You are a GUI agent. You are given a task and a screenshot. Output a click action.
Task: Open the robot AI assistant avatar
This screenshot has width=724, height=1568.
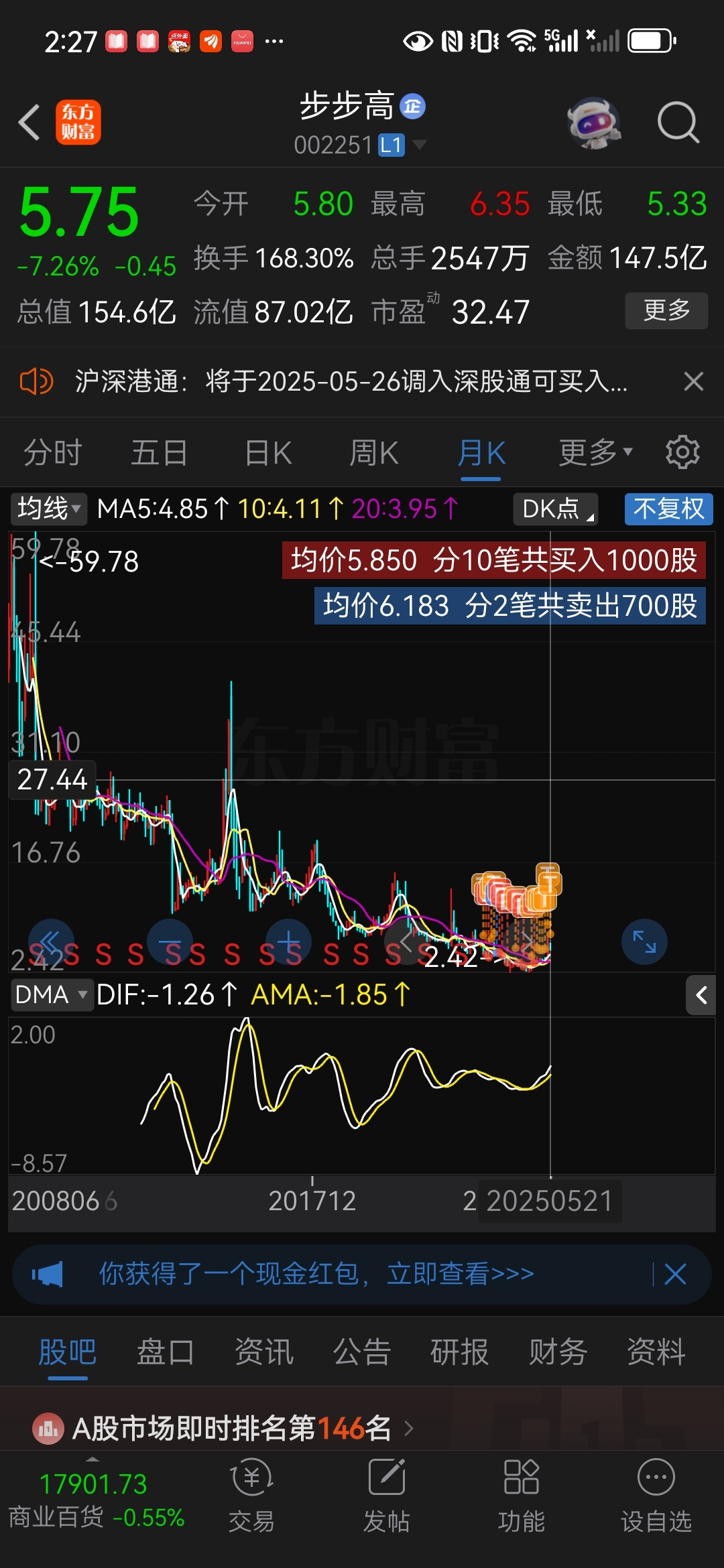(594, 123)
